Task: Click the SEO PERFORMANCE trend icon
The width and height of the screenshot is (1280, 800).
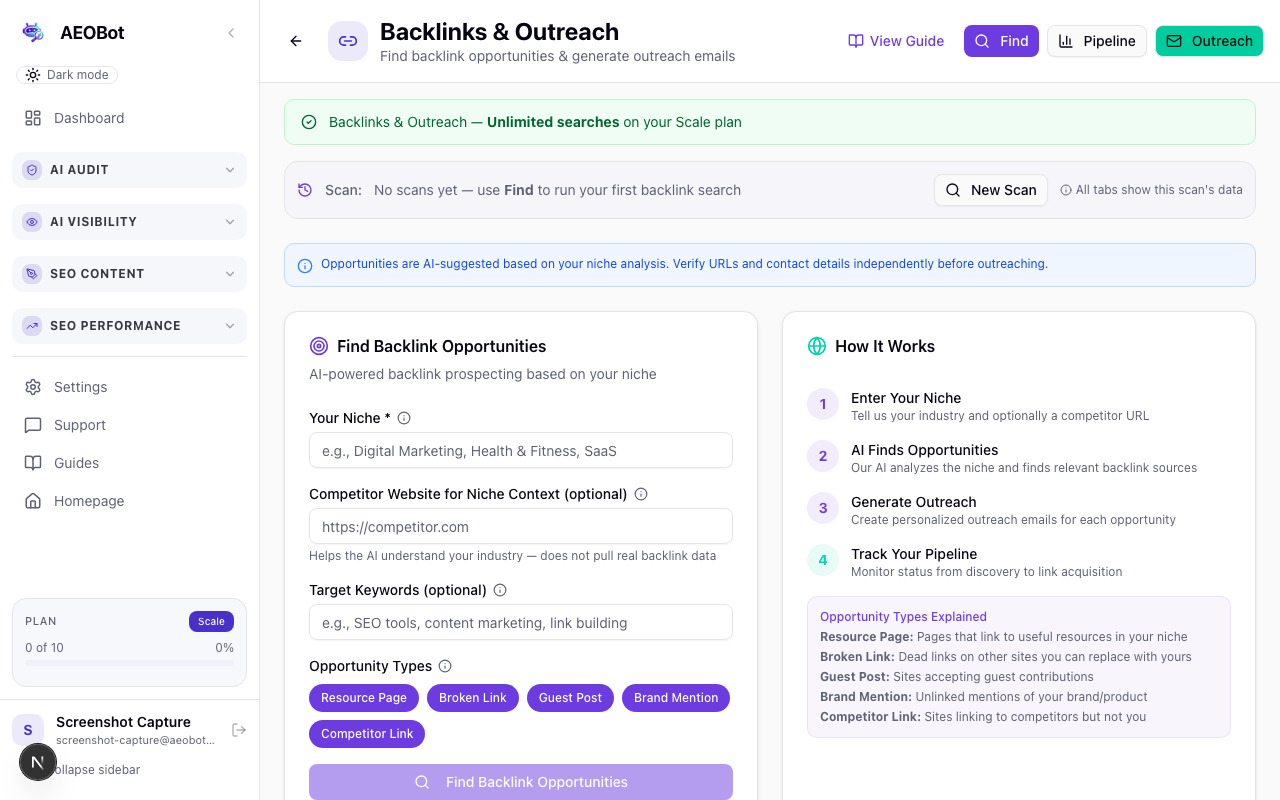Action: tap(32, 326)
